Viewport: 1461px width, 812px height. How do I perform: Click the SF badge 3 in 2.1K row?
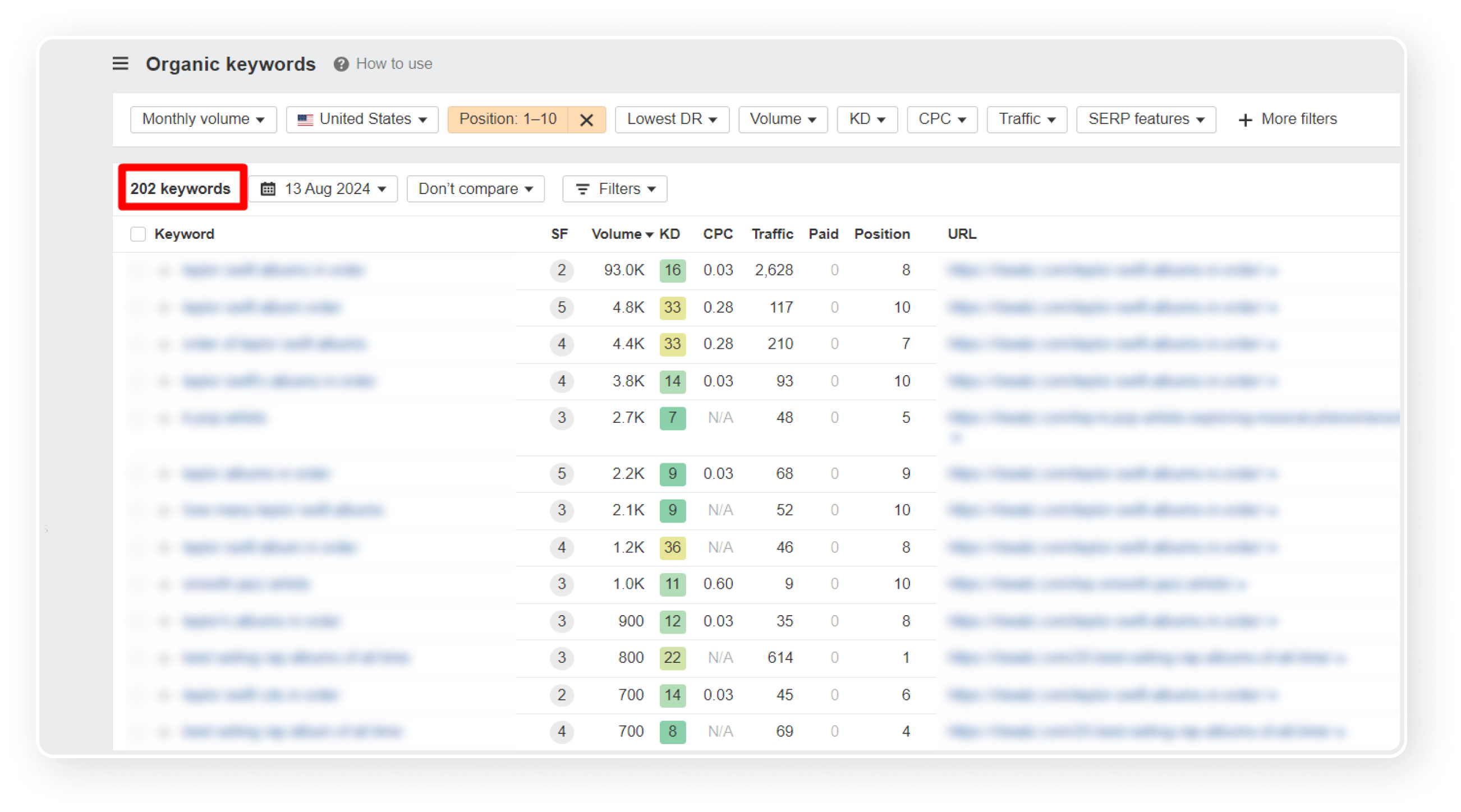click(x=562, y=510)
